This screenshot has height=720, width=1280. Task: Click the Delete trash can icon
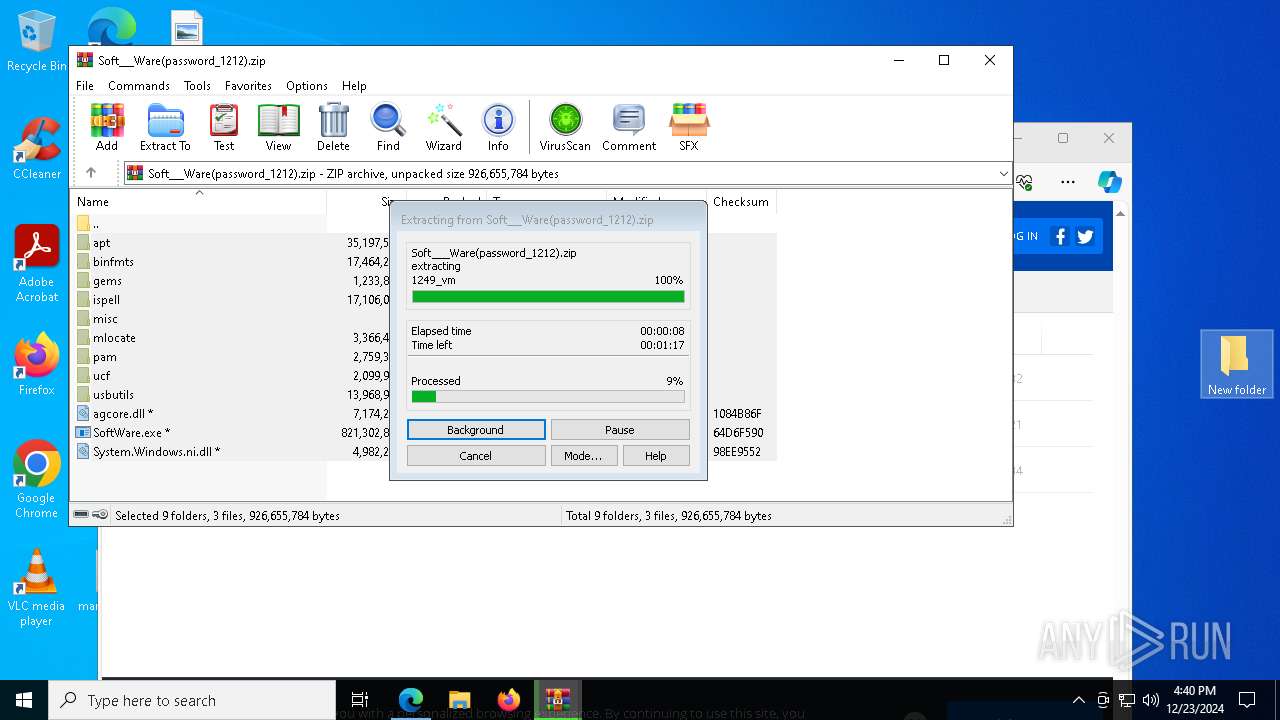click(333, 127)
